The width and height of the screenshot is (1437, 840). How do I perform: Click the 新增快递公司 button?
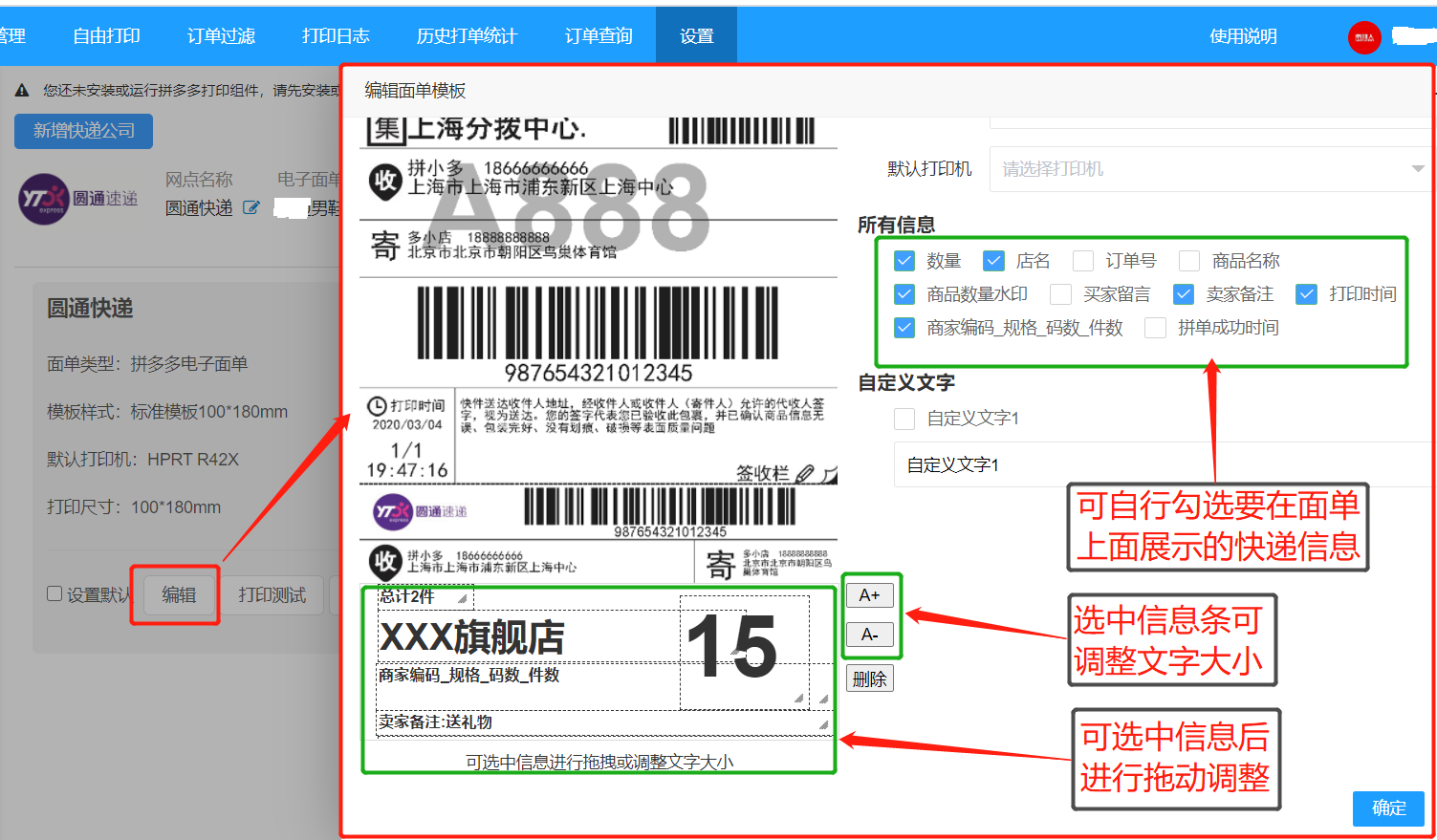coord(84,131)
